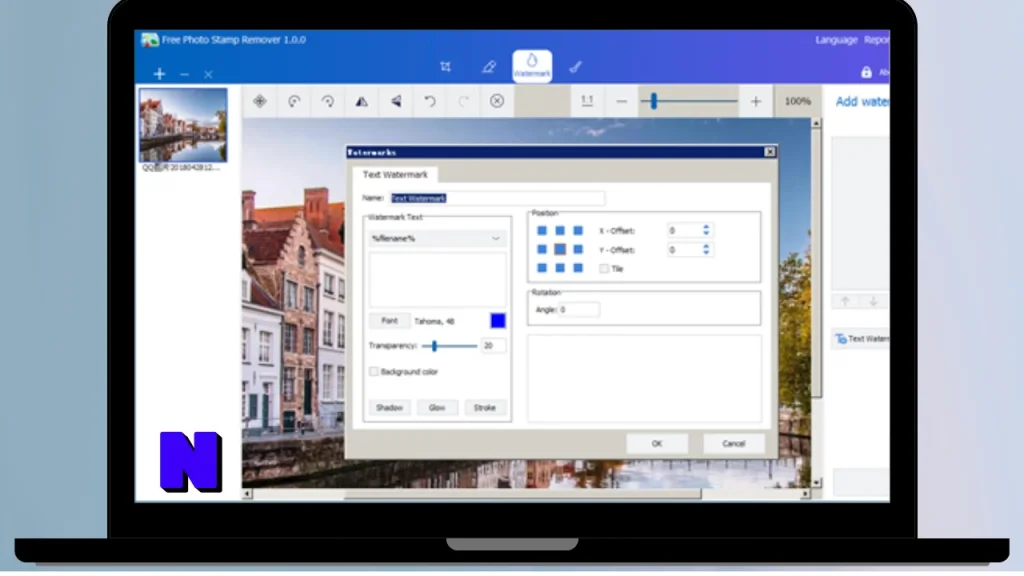Select the eraser pen tool icon
Screen dimensions: 1024x576
[x=488, y=67]
